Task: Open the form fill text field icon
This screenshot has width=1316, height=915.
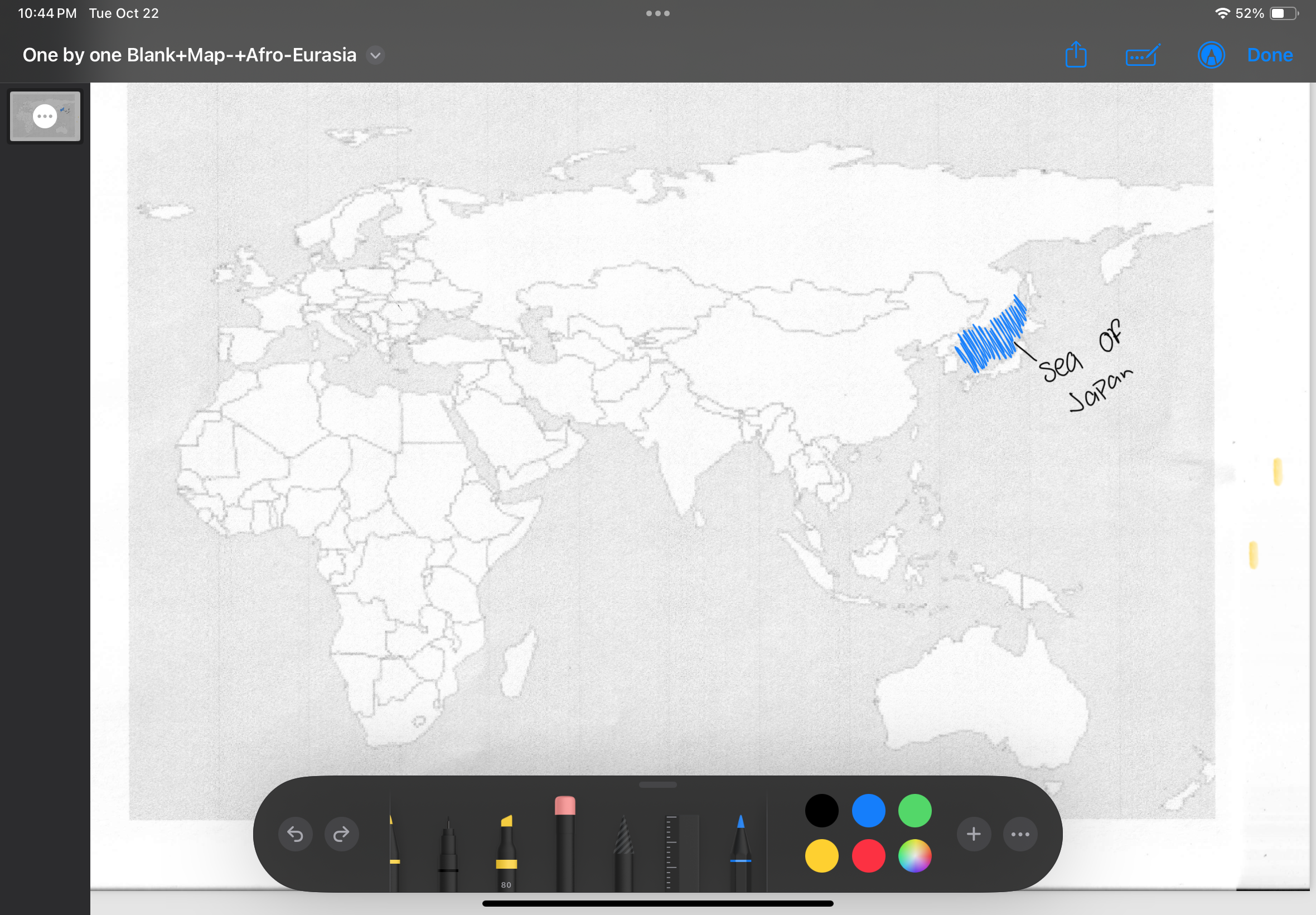Action: (x=1143, y=55)
